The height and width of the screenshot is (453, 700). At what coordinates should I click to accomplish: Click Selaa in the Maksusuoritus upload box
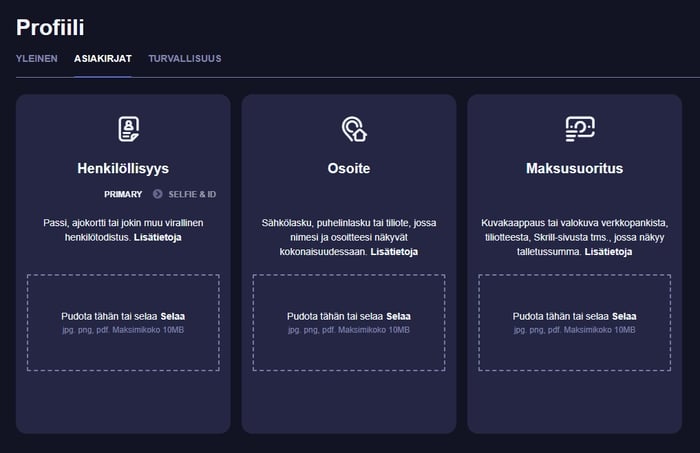[624, 316]
